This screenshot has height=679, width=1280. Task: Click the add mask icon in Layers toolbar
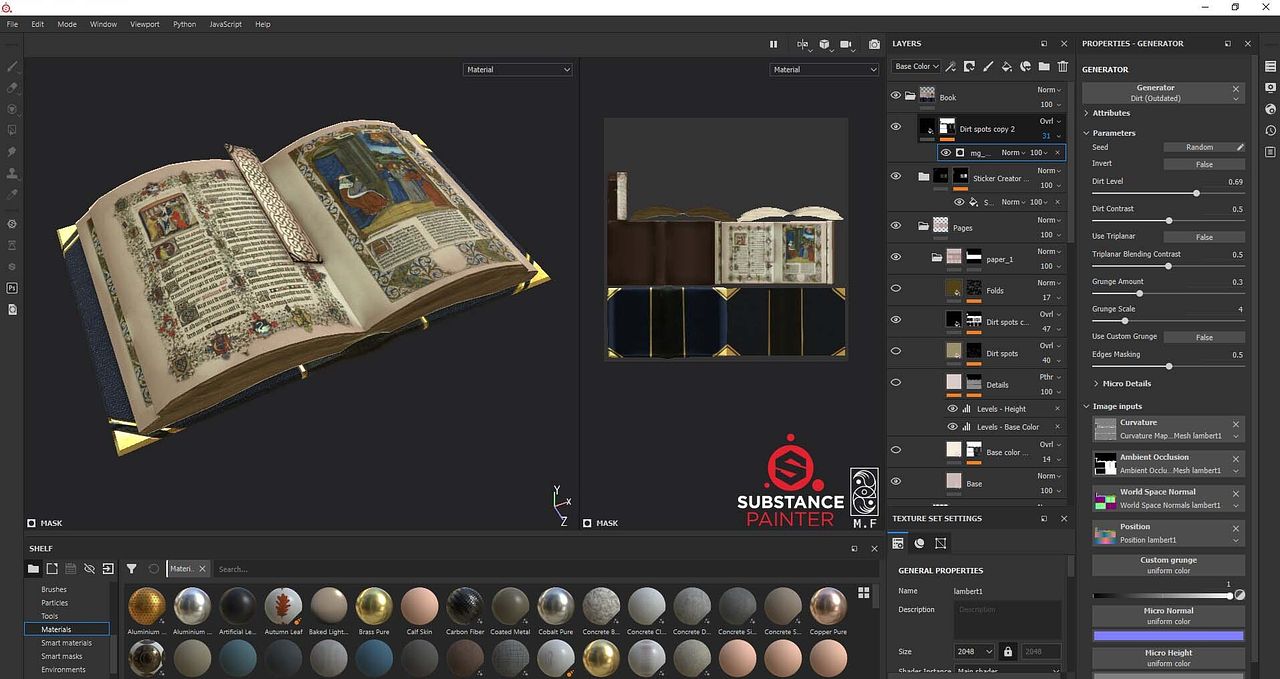[x=969, y=67]
